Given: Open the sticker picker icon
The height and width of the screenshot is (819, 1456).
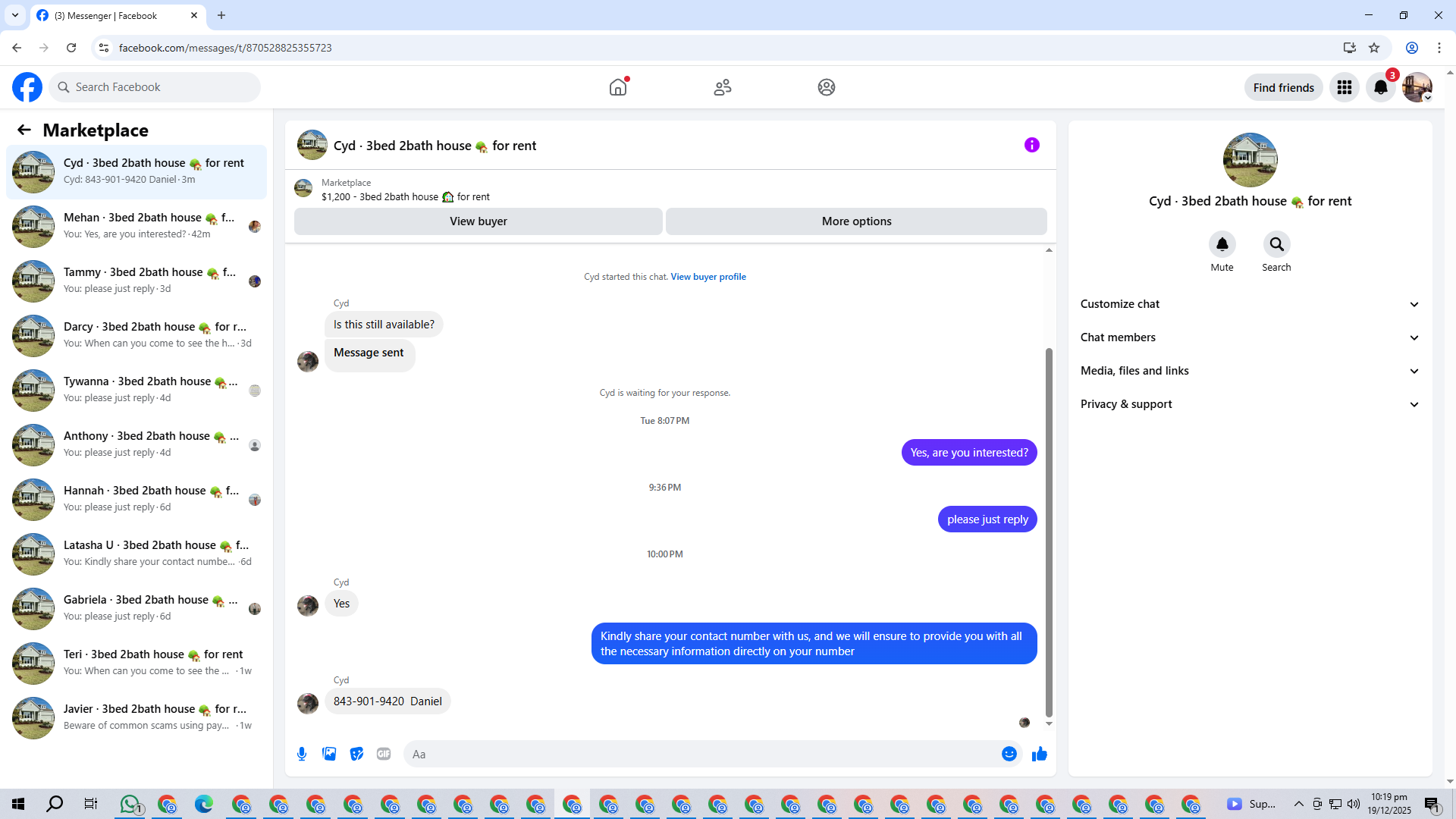Looking at the screenshot, I should tap(356, 754).
